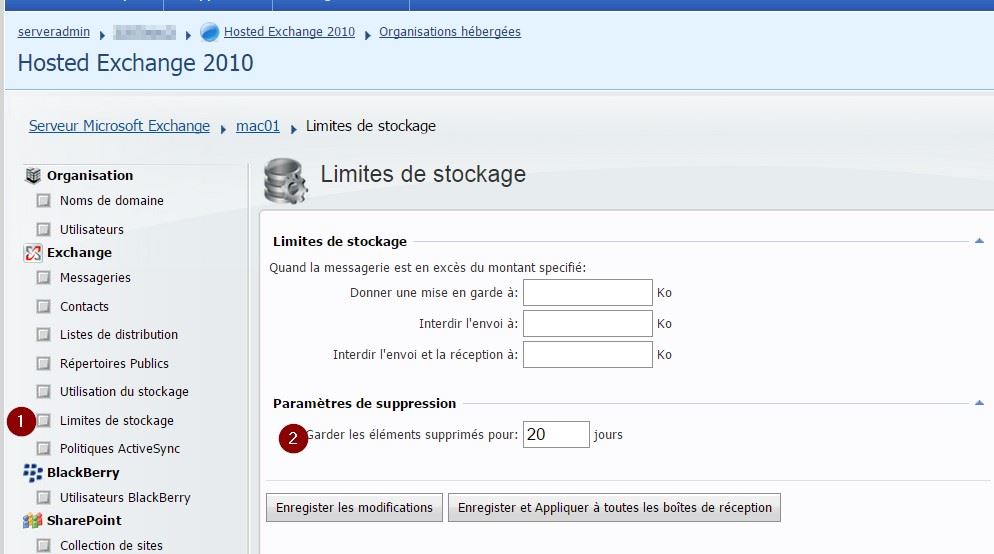This screenshot has height=554, width=994.
Task: Follow the Organisations hébergées link
Action: pos(450,32)
